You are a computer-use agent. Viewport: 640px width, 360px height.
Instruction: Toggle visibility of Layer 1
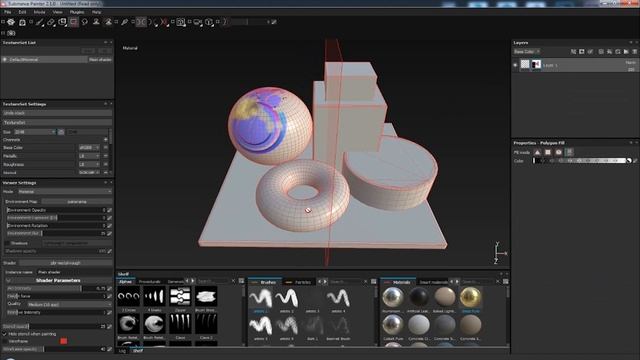(516, 65)
